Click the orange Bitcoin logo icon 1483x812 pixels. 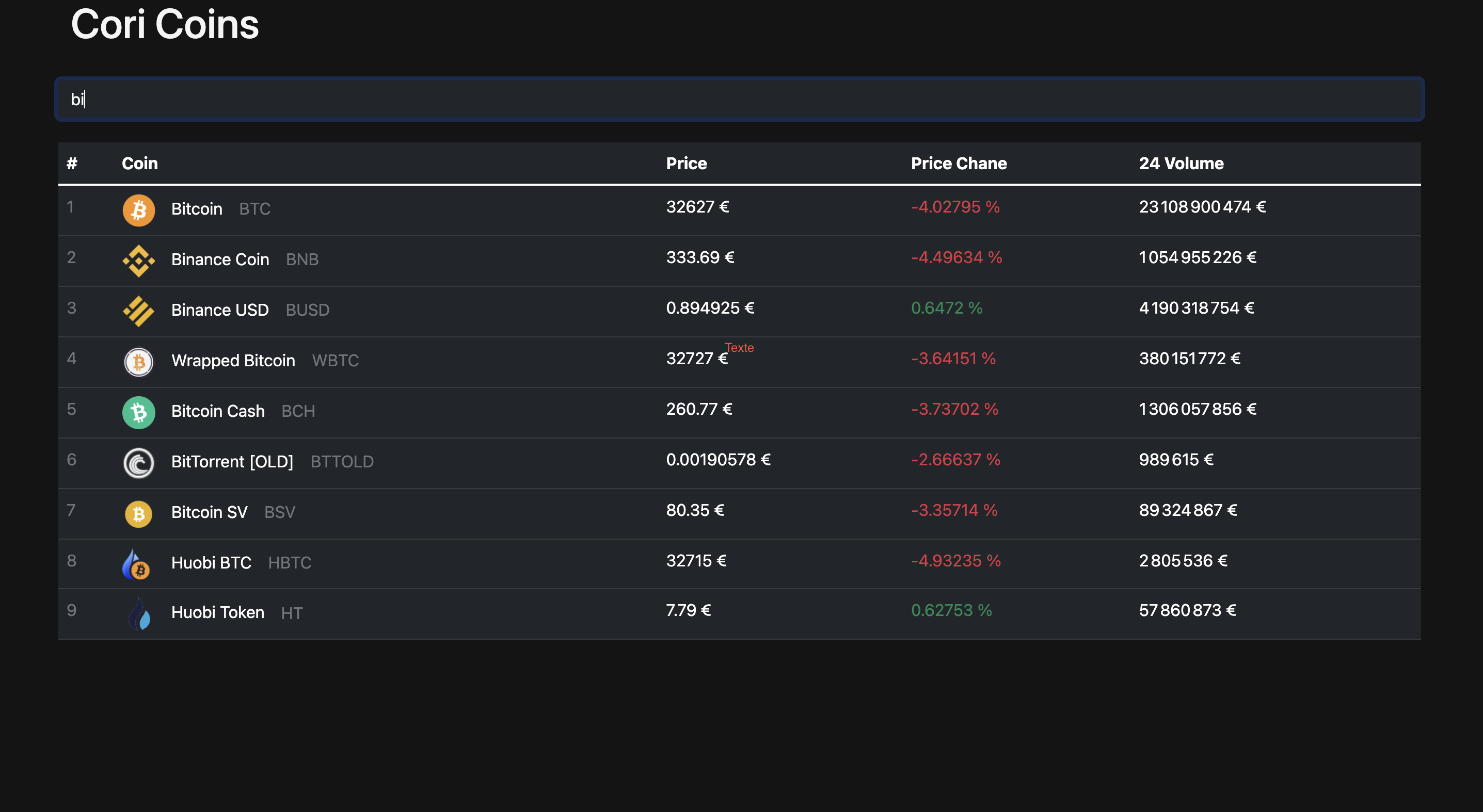click(139, 210)
